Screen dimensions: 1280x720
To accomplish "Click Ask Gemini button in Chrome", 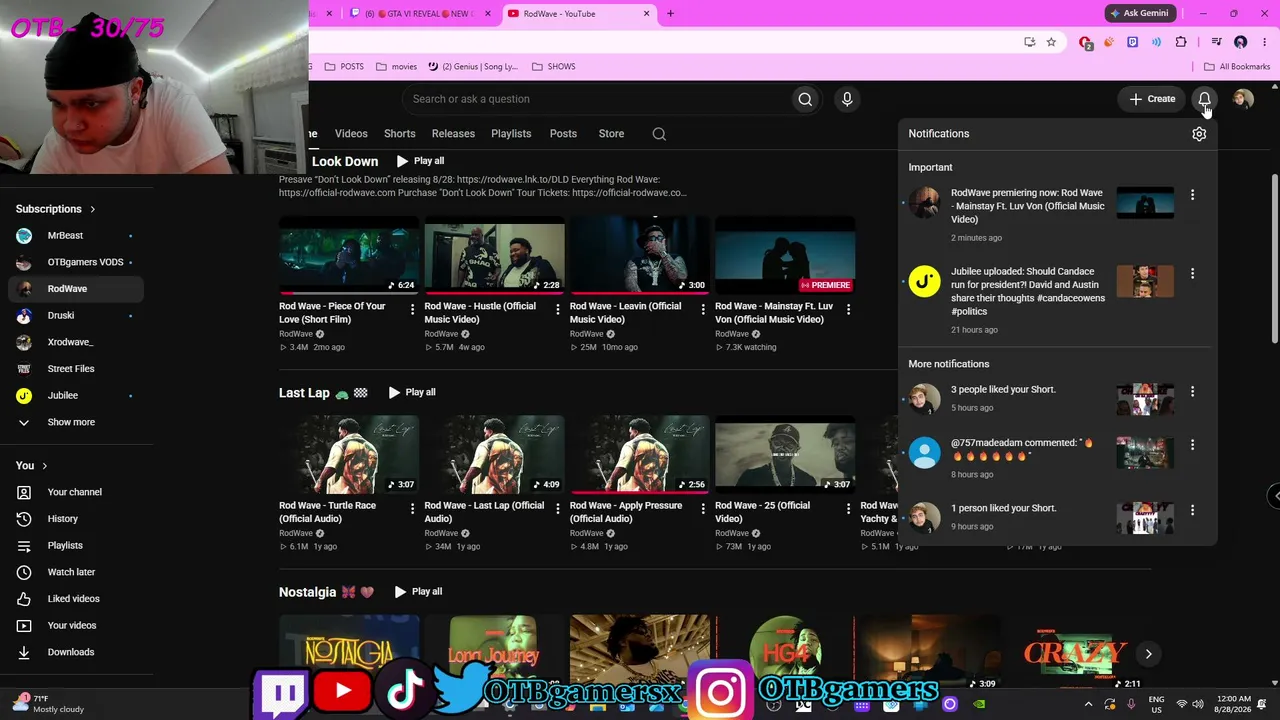I will point(1139,14).
